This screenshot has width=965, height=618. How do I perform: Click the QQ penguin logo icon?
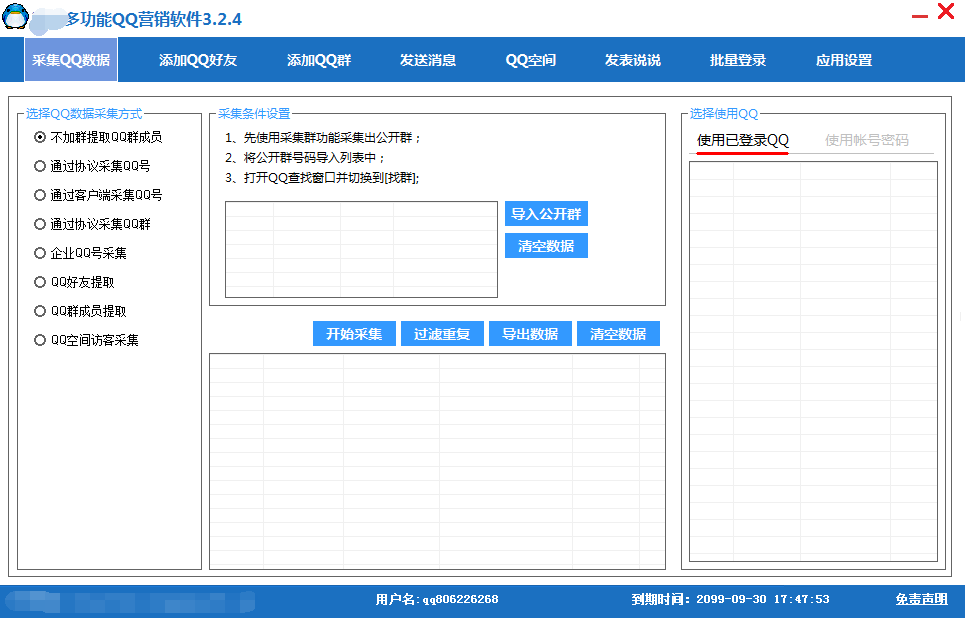[15, 17]
